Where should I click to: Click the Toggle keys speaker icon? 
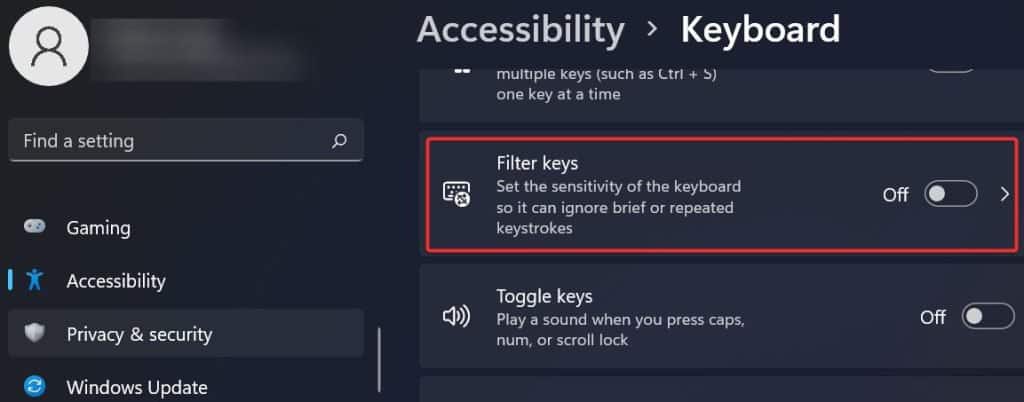(456, 317)
